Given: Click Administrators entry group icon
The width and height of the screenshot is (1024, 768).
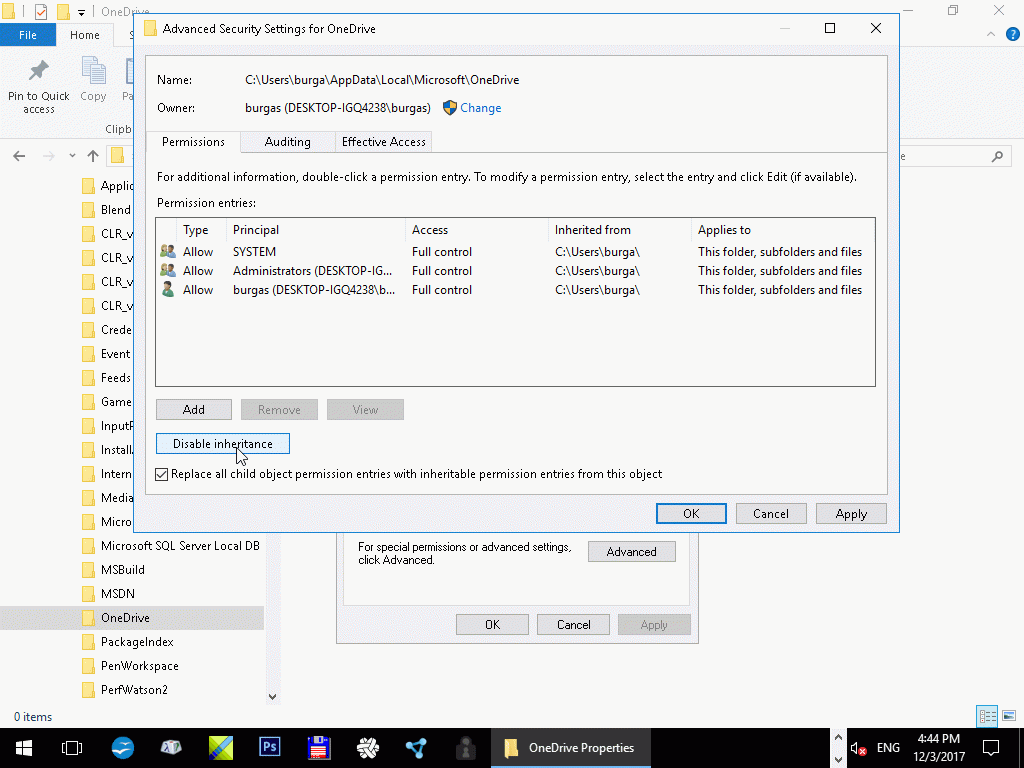Looking at the screenshot, I should [168, 270].
